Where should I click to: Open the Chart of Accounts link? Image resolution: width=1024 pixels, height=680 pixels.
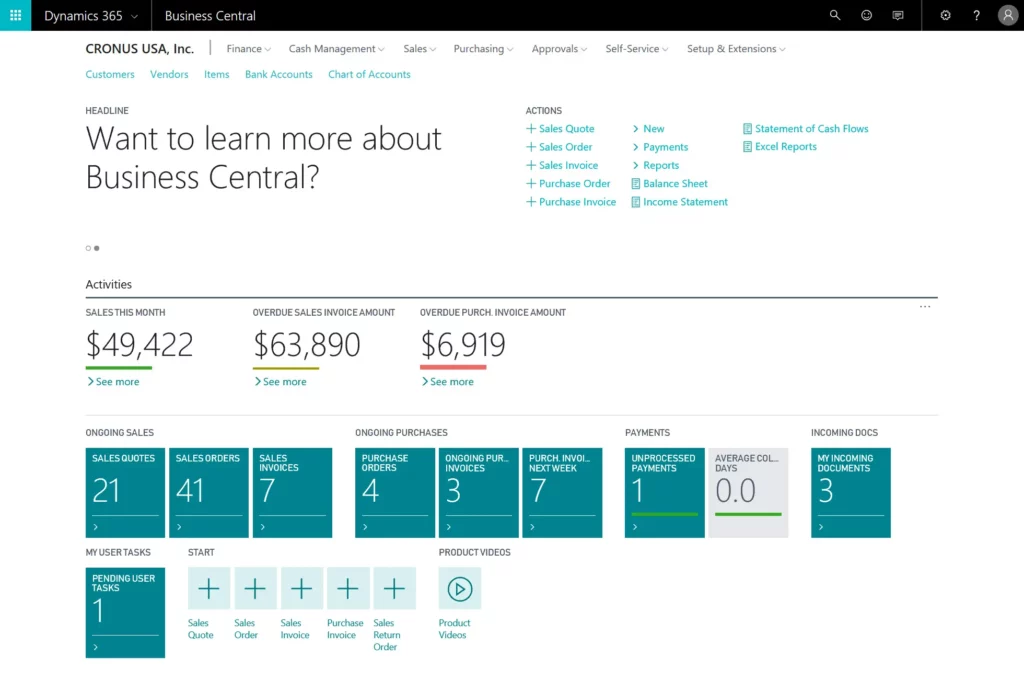pyautogui.click(x=369, y=74)
